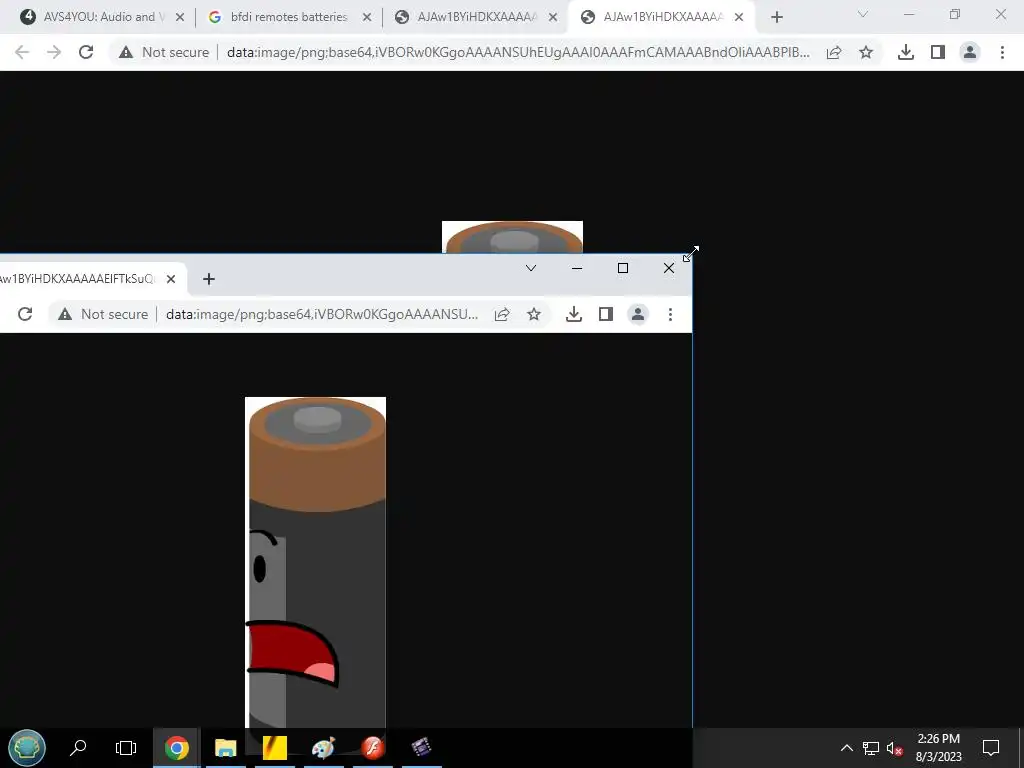Image resolution: width=1024 pixels, height=768 pixels.
Task: Minimize the front Chrome window
Action: coord(577,268)
